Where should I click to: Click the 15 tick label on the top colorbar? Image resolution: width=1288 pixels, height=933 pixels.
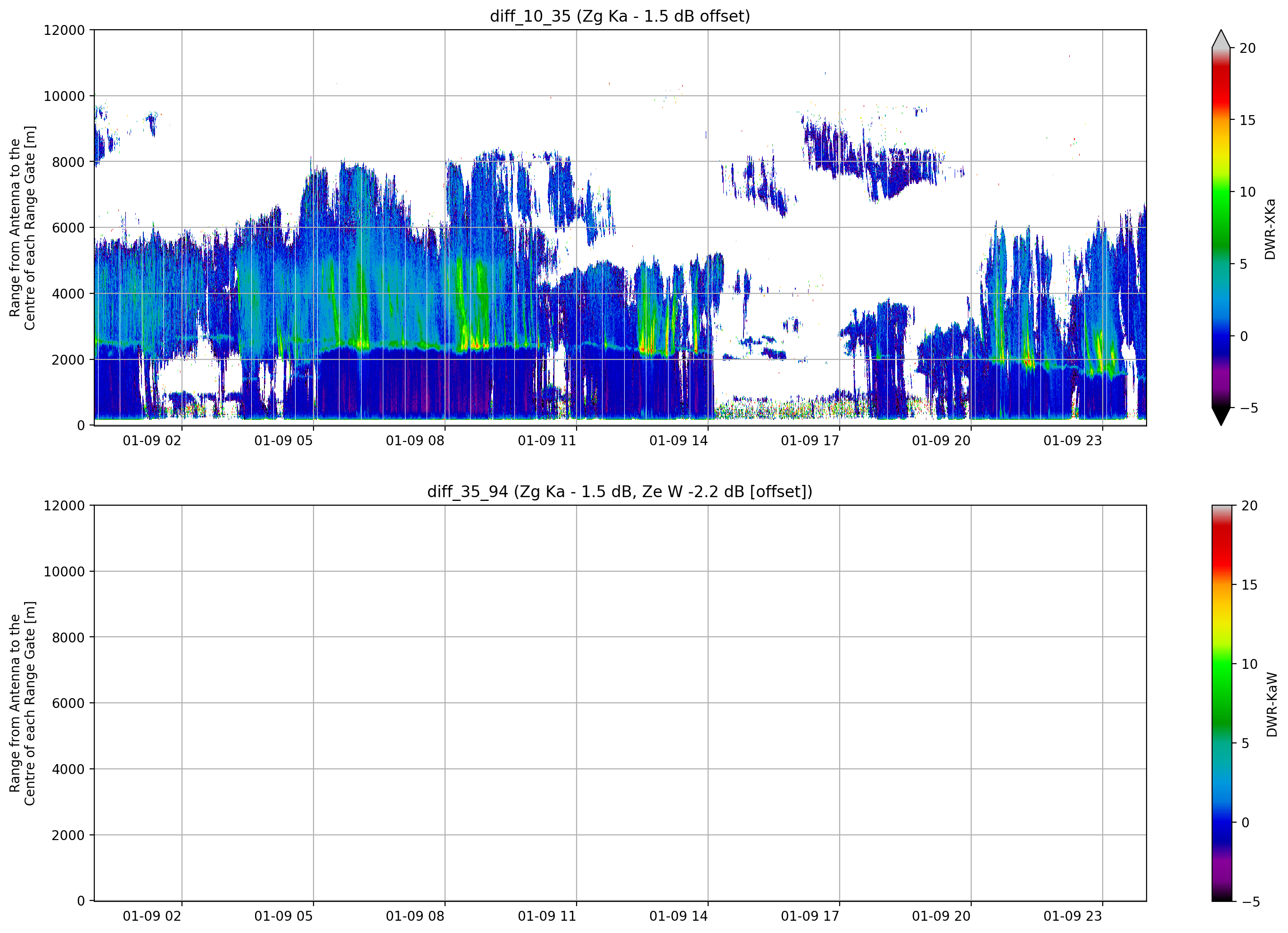1247,120
